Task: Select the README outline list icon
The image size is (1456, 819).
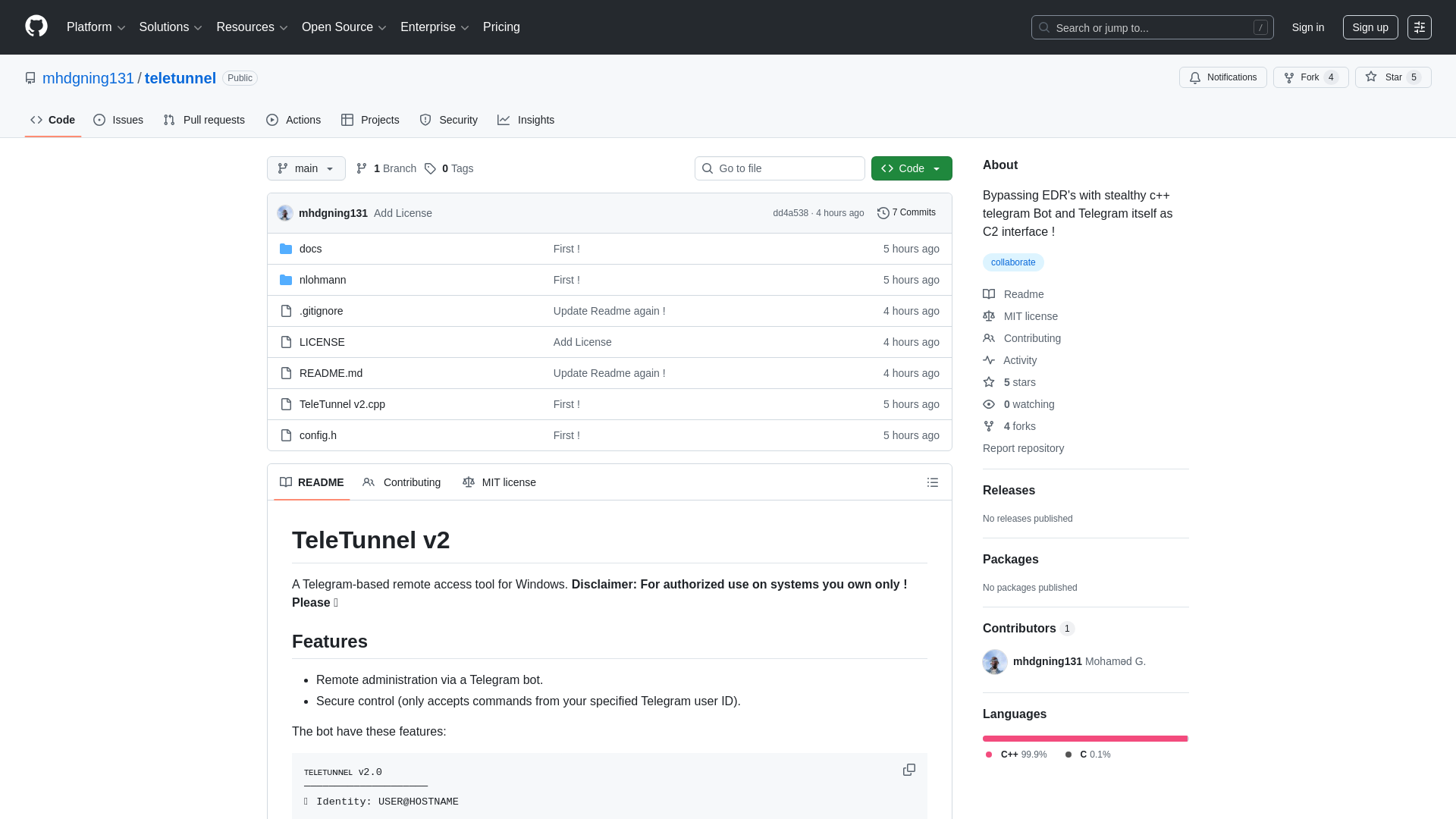Action: (x=933, y=482)
